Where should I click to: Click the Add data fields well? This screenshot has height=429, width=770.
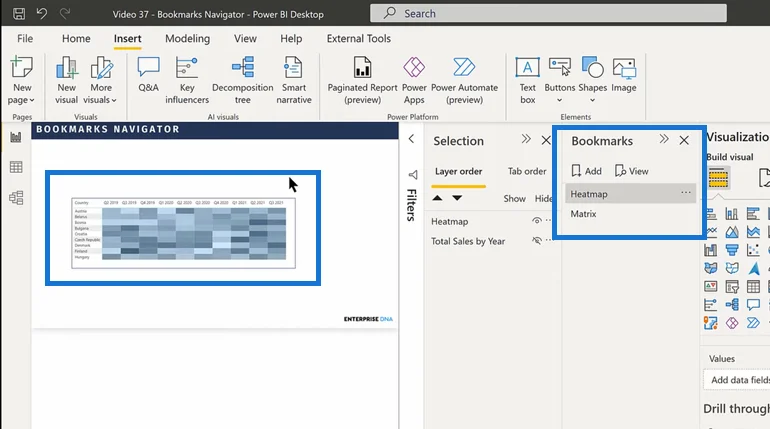[x=737, y=380]
